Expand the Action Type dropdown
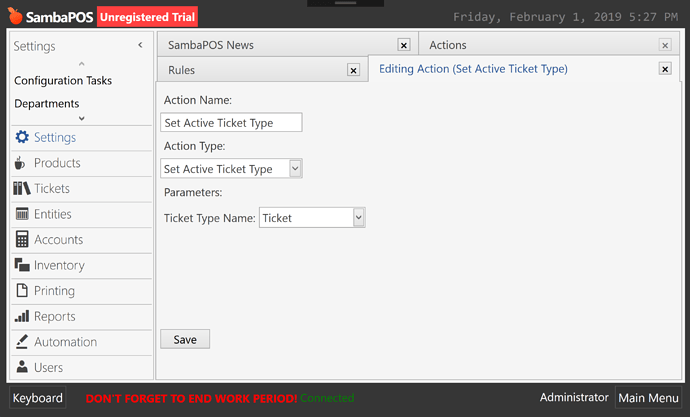Viewport: 690px width, 417px height. (295, 168)
